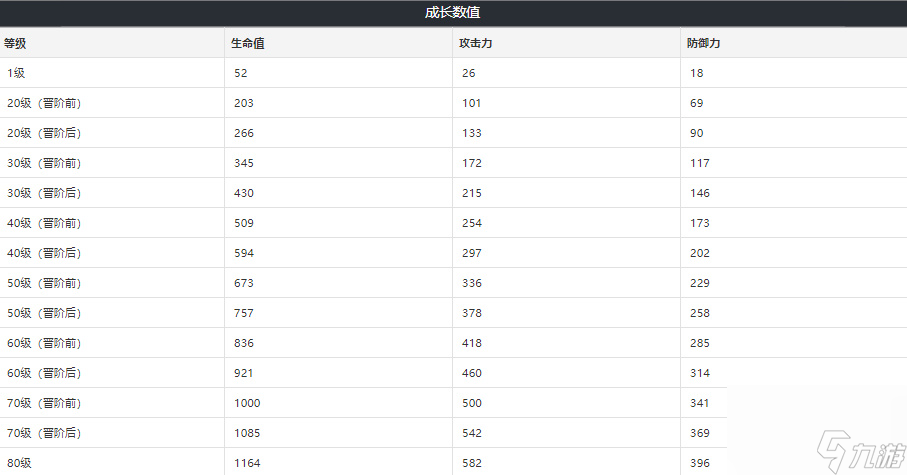This screenshot has height=475, width=907.
Task: Select the 等级 column header
Action: click(x=16, y=43)
